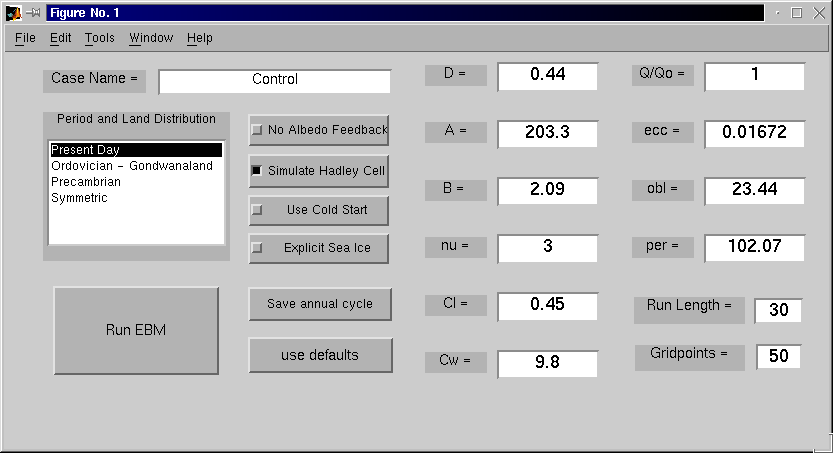833x453 pixels.
Task: Click the nu value field
Action: 548,248
